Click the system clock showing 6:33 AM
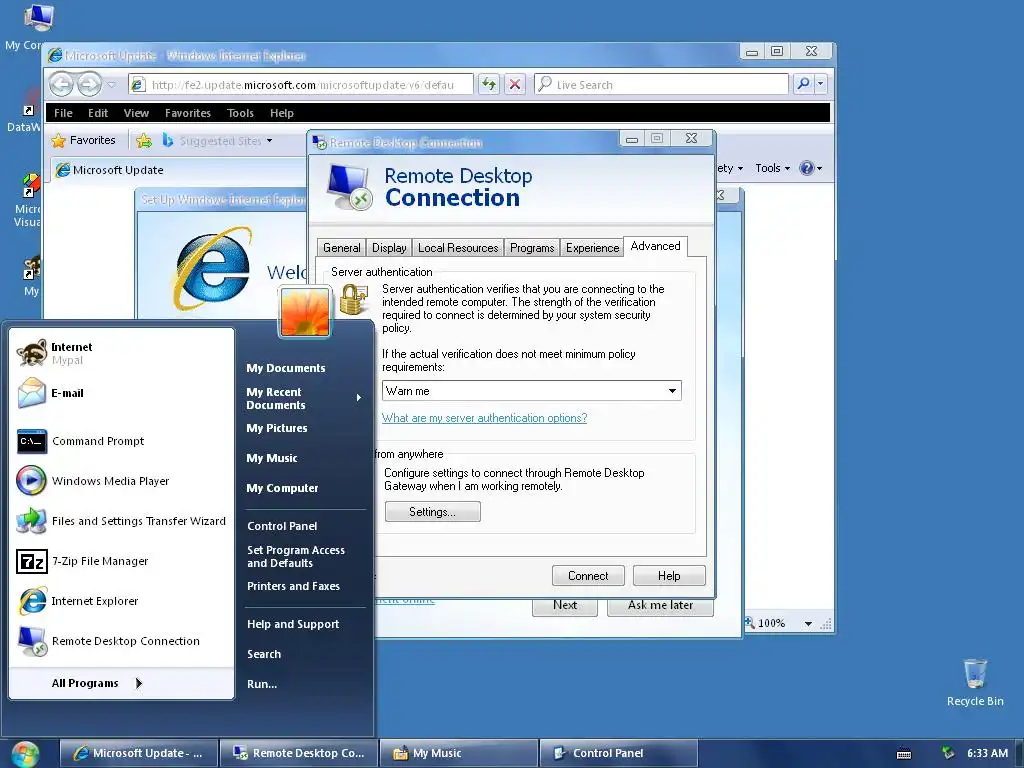This screenshot has width=1024, height=768. point(987,754)
